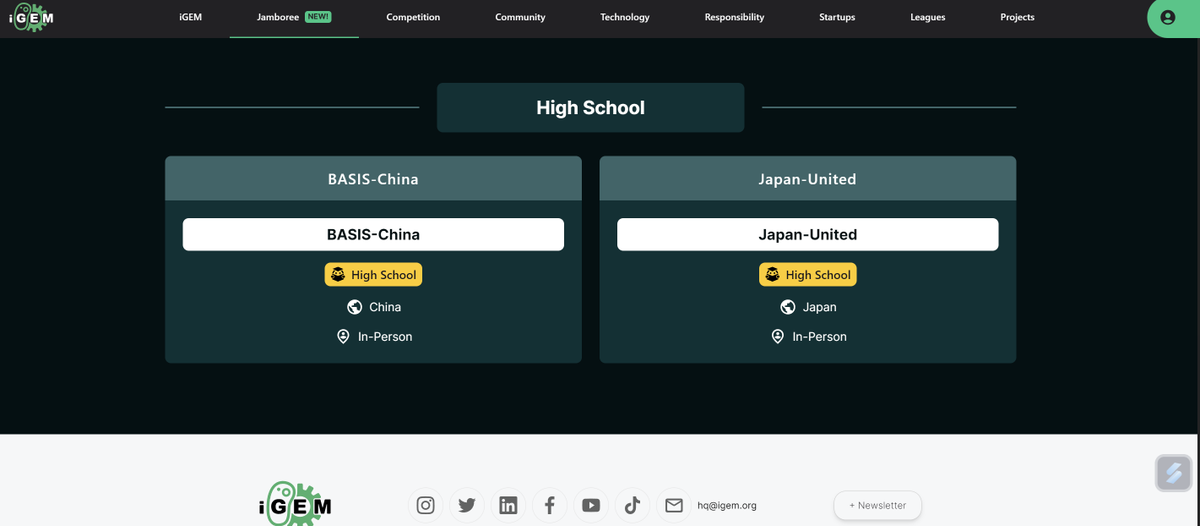Click the iGEM logo in the footer
Screen dimensions: 1200x526
point(294,503)
